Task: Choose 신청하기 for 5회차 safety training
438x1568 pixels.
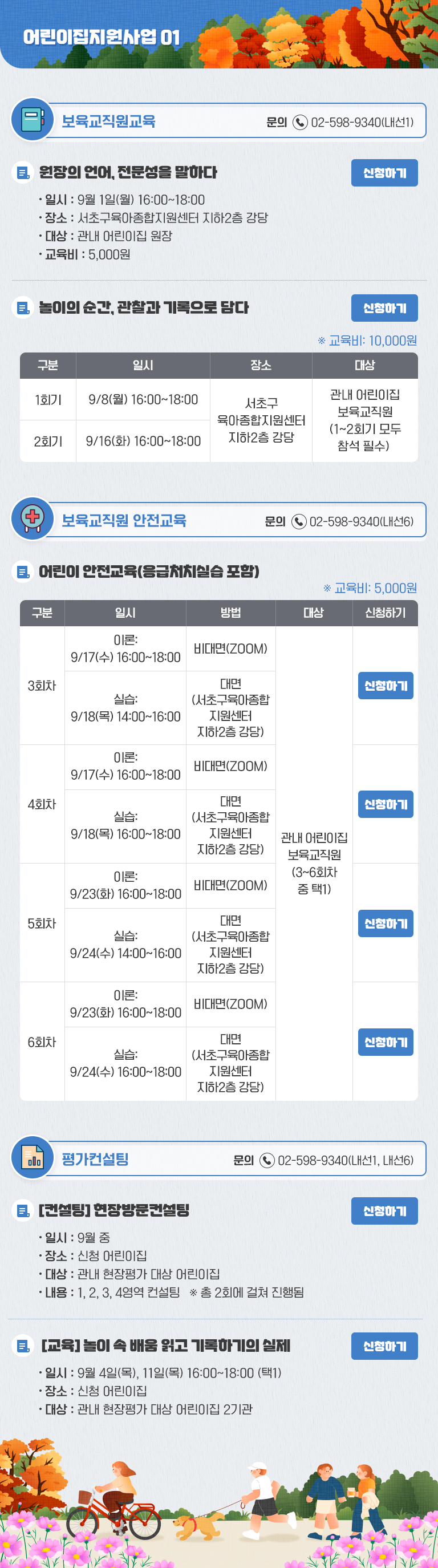Action: [x=386, y=923]
